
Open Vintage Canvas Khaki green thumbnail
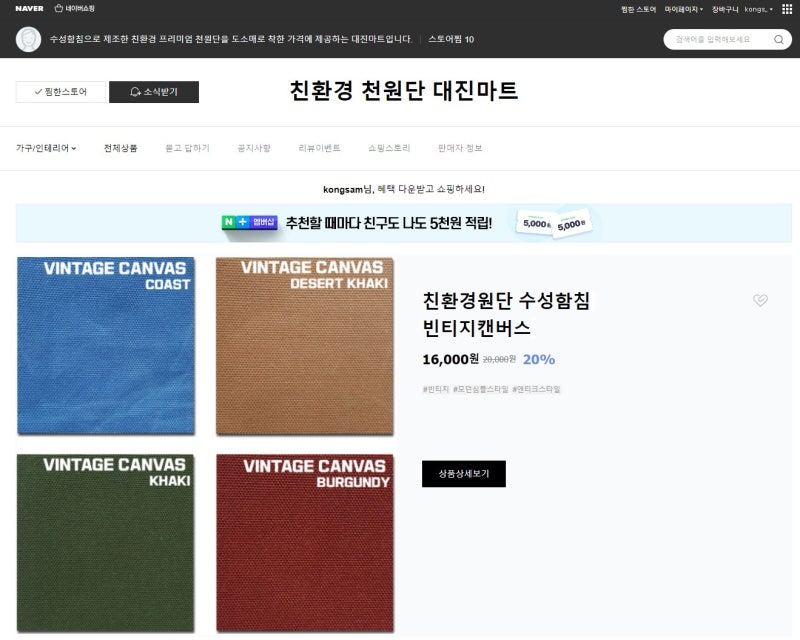106,544
